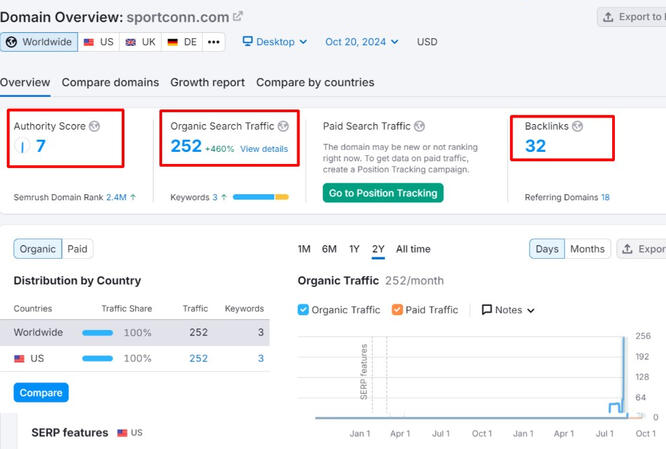Select the UK flag database
The image size is (666, 449).
[140, 42]
